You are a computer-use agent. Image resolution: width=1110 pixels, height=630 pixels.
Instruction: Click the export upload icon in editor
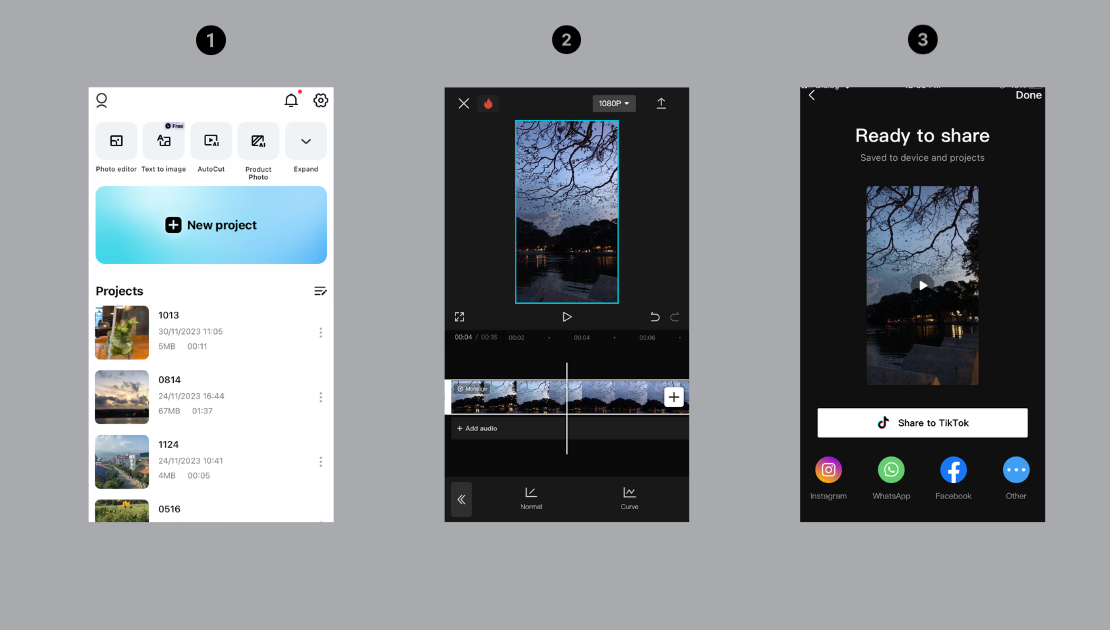pos(661,103)
